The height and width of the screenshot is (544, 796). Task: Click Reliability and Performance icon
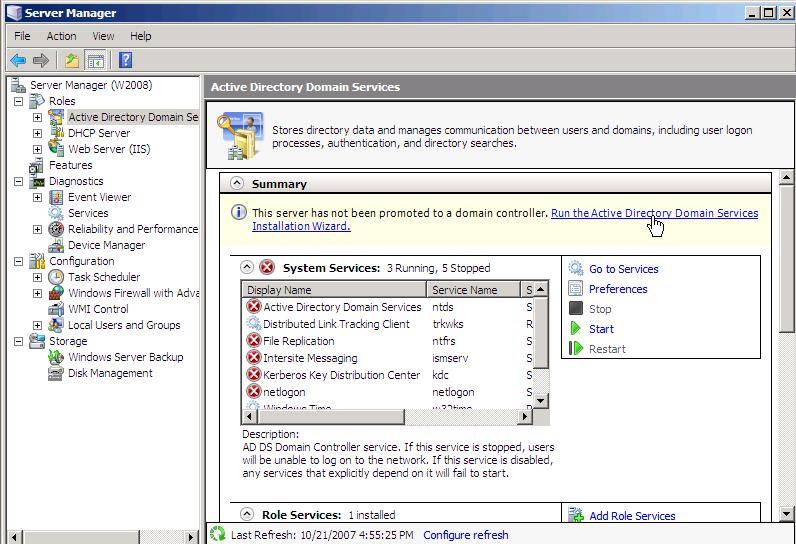(x=56, y=229)
